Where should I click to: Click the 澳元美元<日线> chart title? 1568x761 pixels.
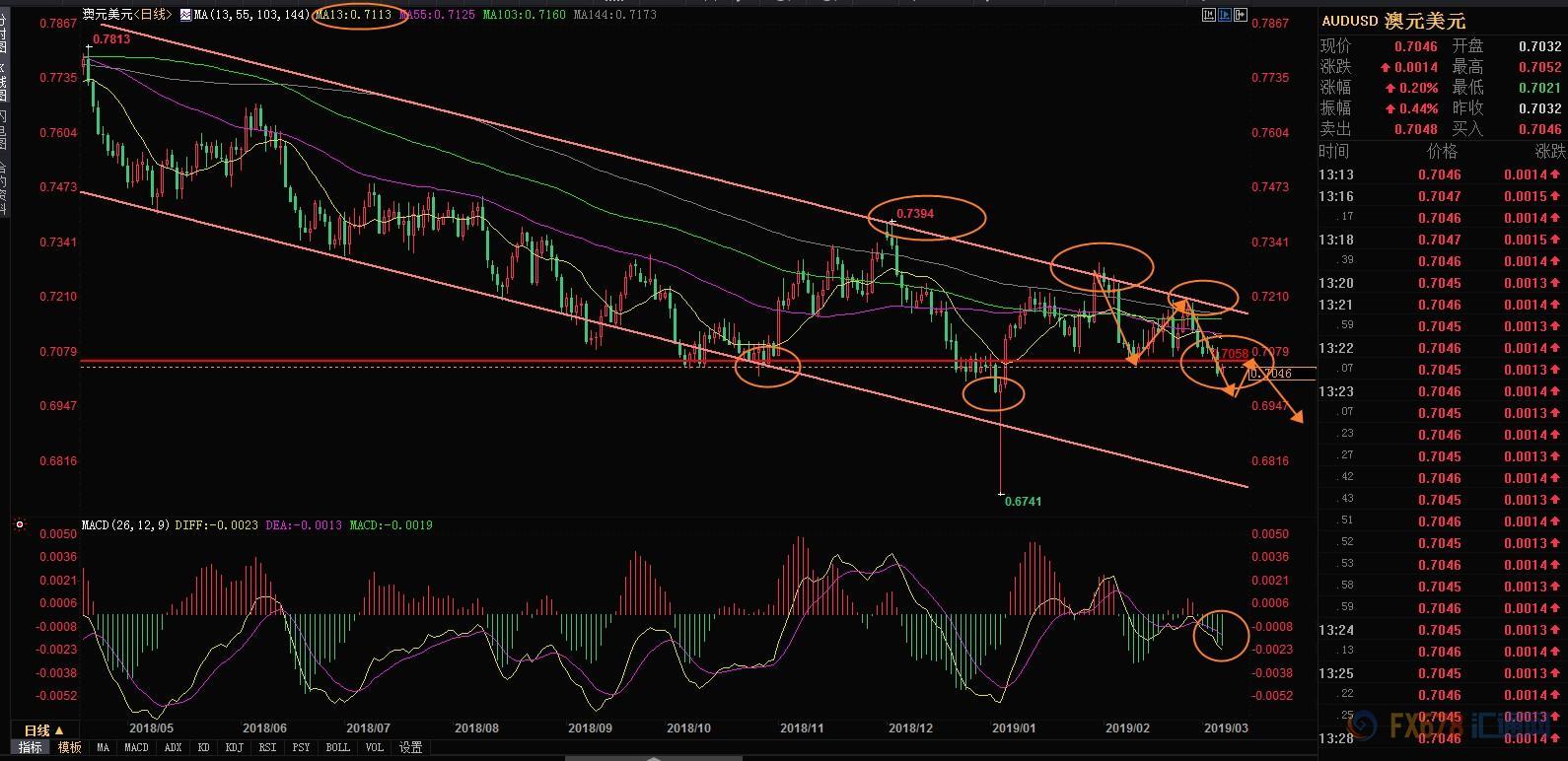point(126,15)
